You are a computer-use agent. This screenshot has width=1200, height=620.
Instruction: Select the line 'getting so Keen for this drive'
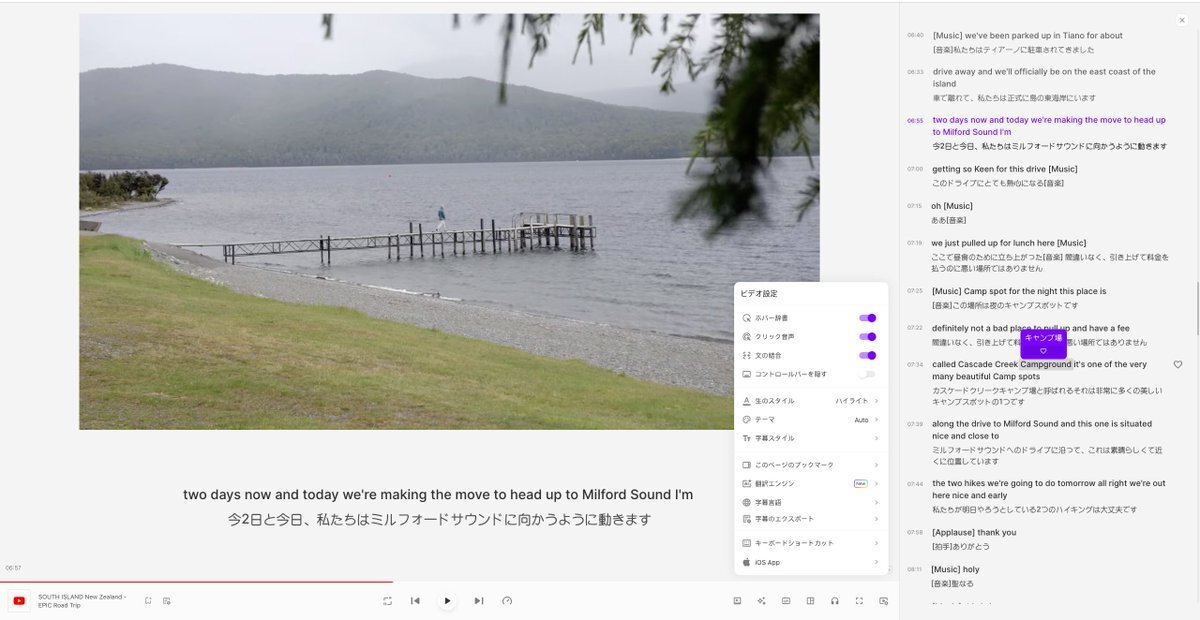coord(1005,169)
